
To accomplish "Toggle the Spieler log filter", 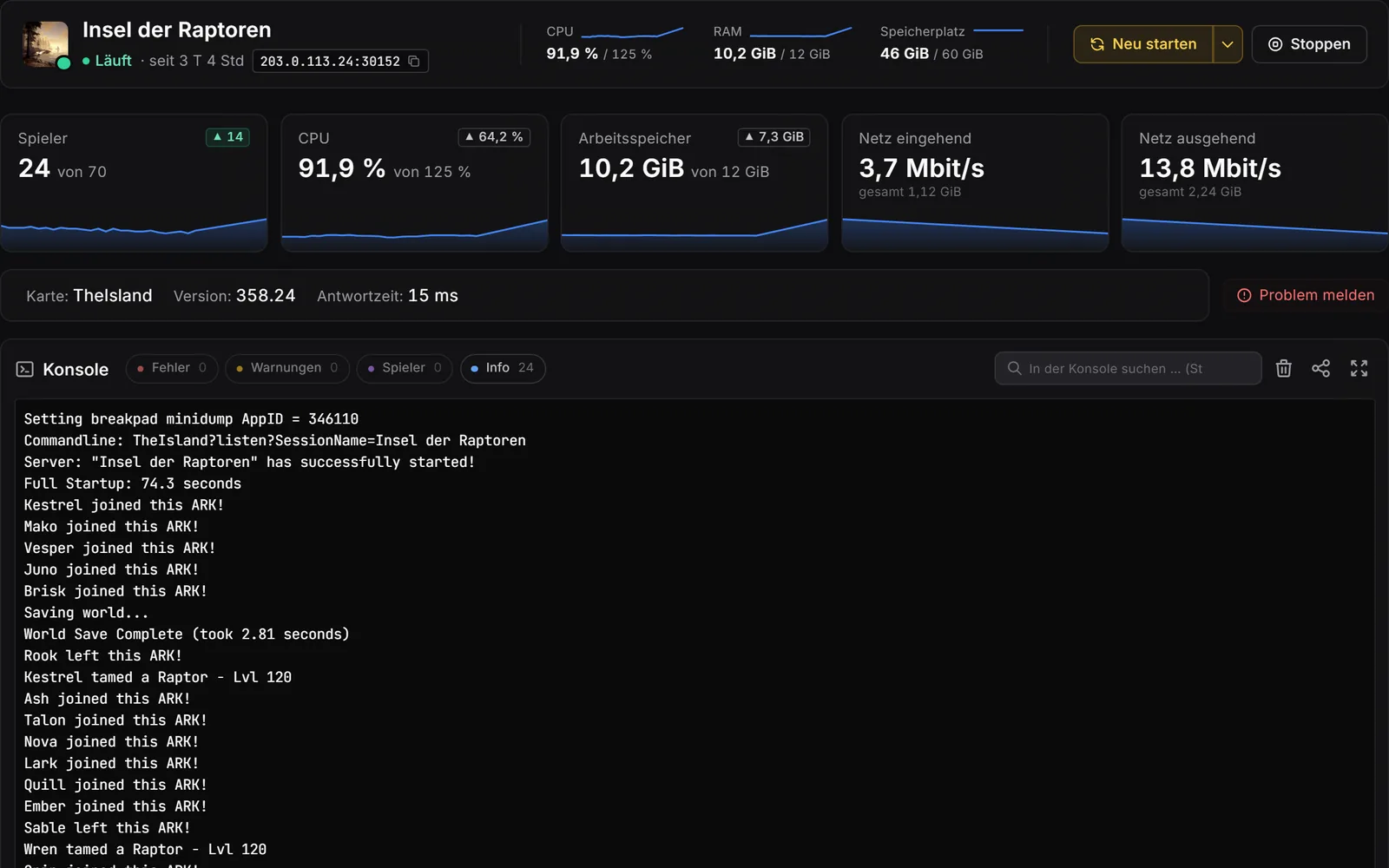I will (405, 368).
